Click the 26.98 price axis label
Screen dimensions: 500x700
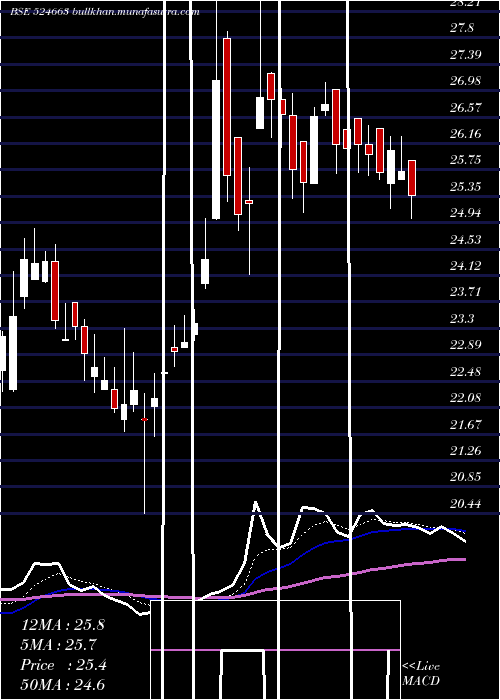pyautogui.click(x=465, y=81)
